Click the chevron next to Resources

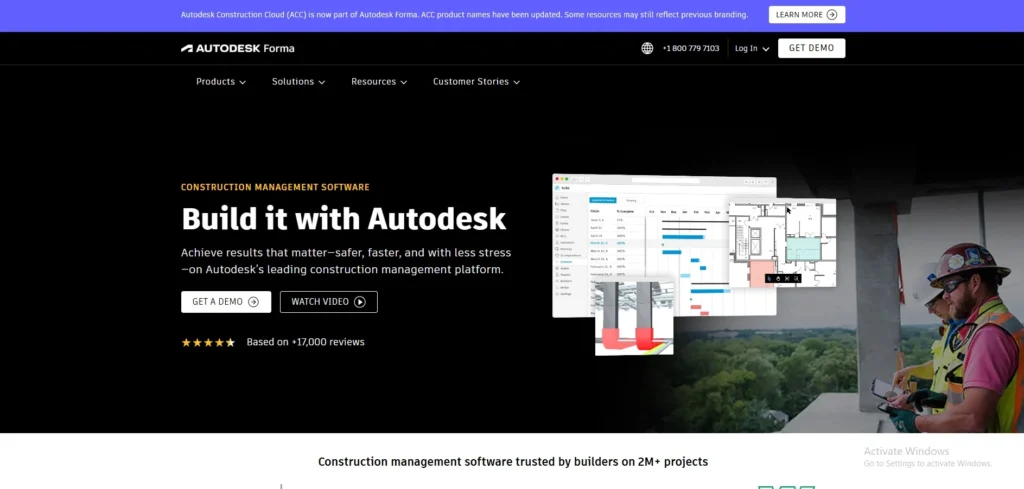coord(404,82)
